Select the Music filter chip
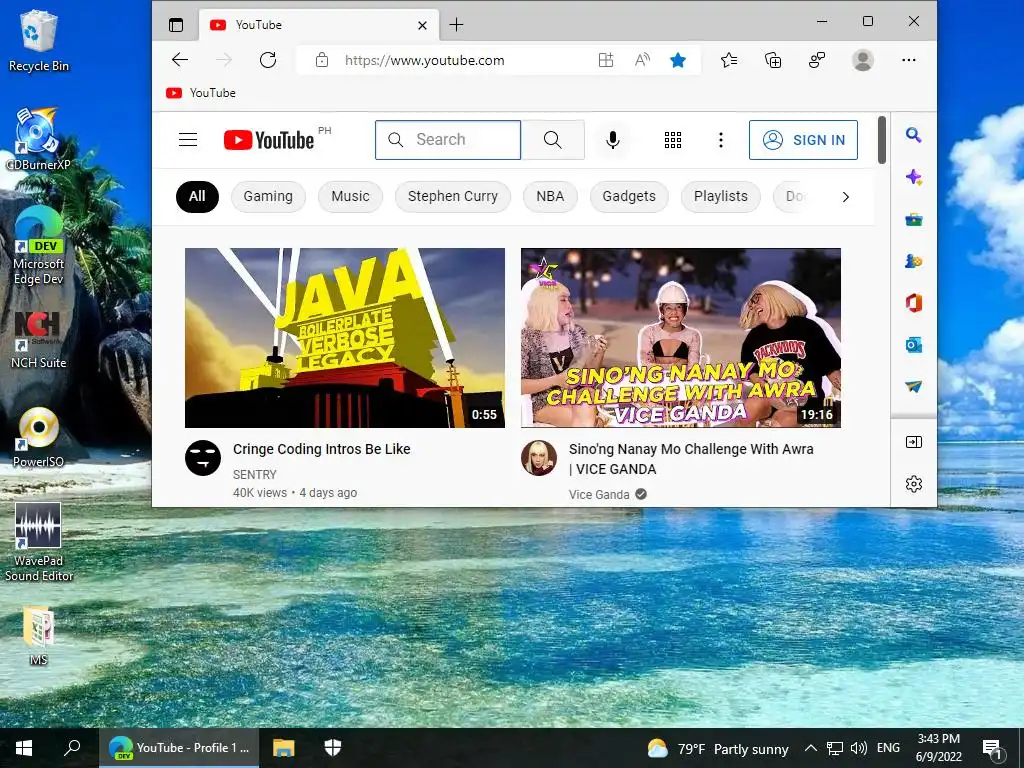This screenshot has width=1024, height=768. tap(350, 197)
